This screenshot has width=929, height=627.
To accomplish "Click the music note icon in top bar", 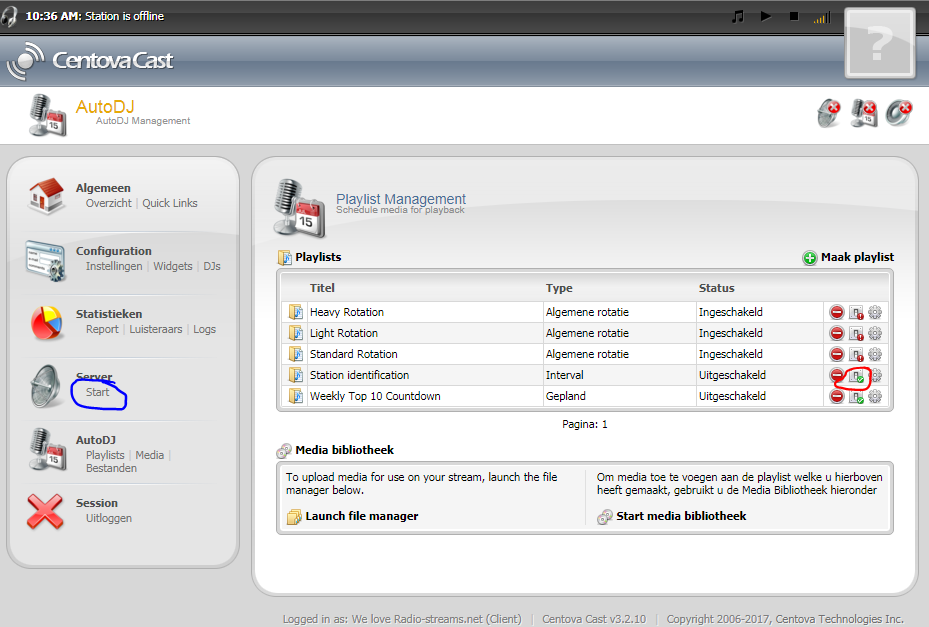I will pyautogui.click(x=738, y=16).
